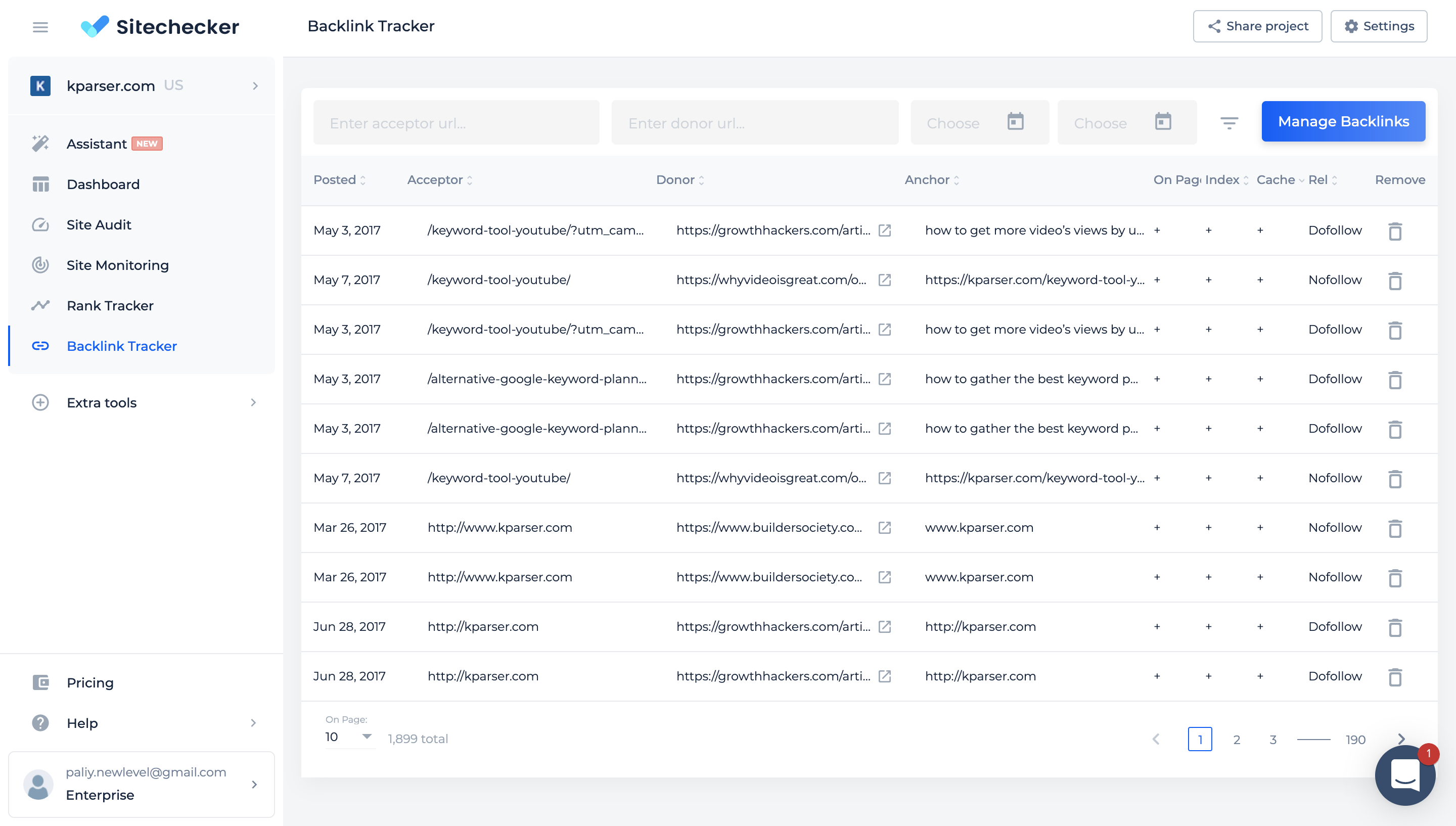Click the Manage Backlinks button
The image size is (1456, 826).
point(1343,121)
